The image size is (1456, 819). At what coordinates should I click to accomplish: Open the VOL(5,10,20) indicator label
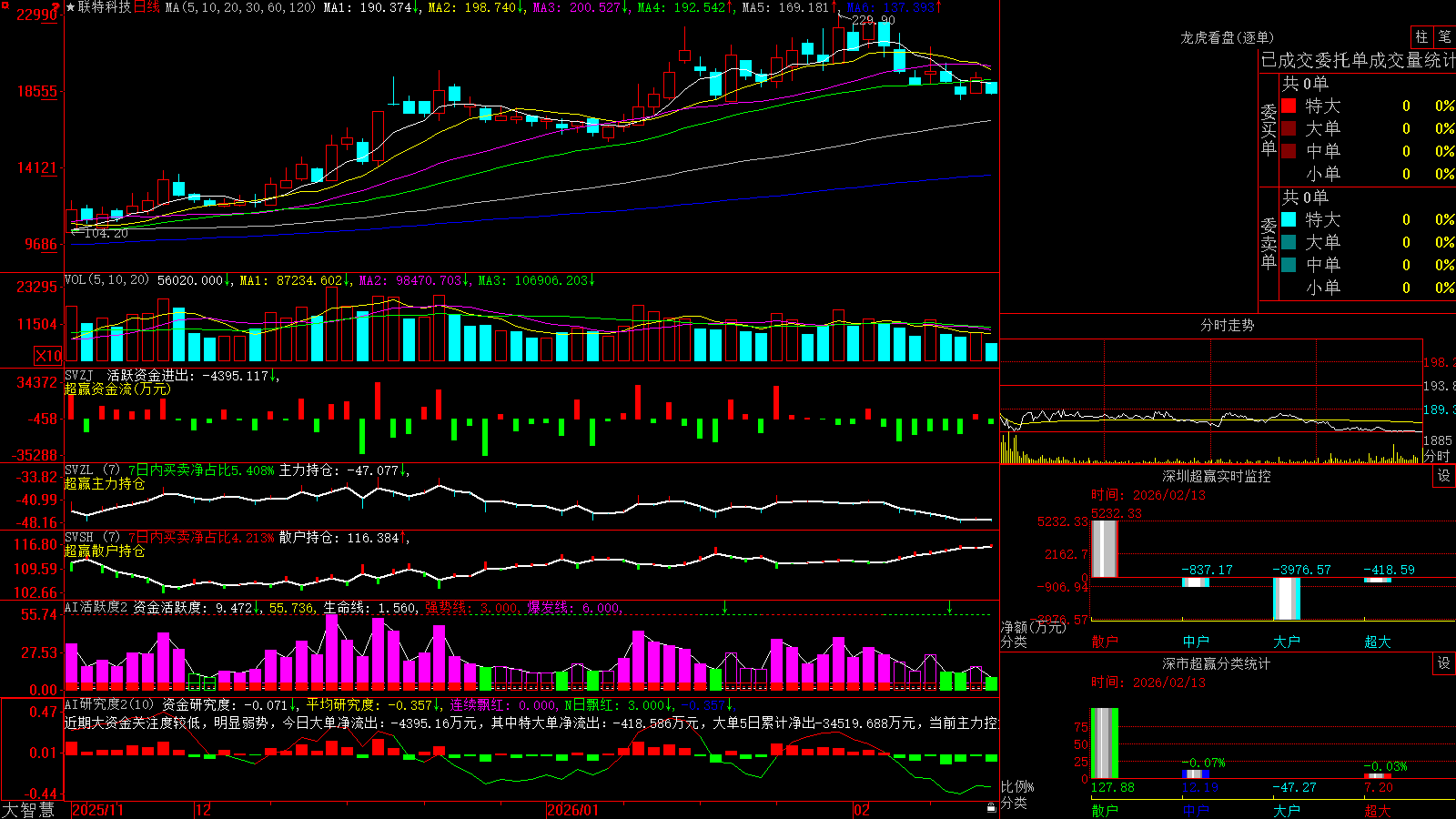pyautogui.click(x=106, y=279)
